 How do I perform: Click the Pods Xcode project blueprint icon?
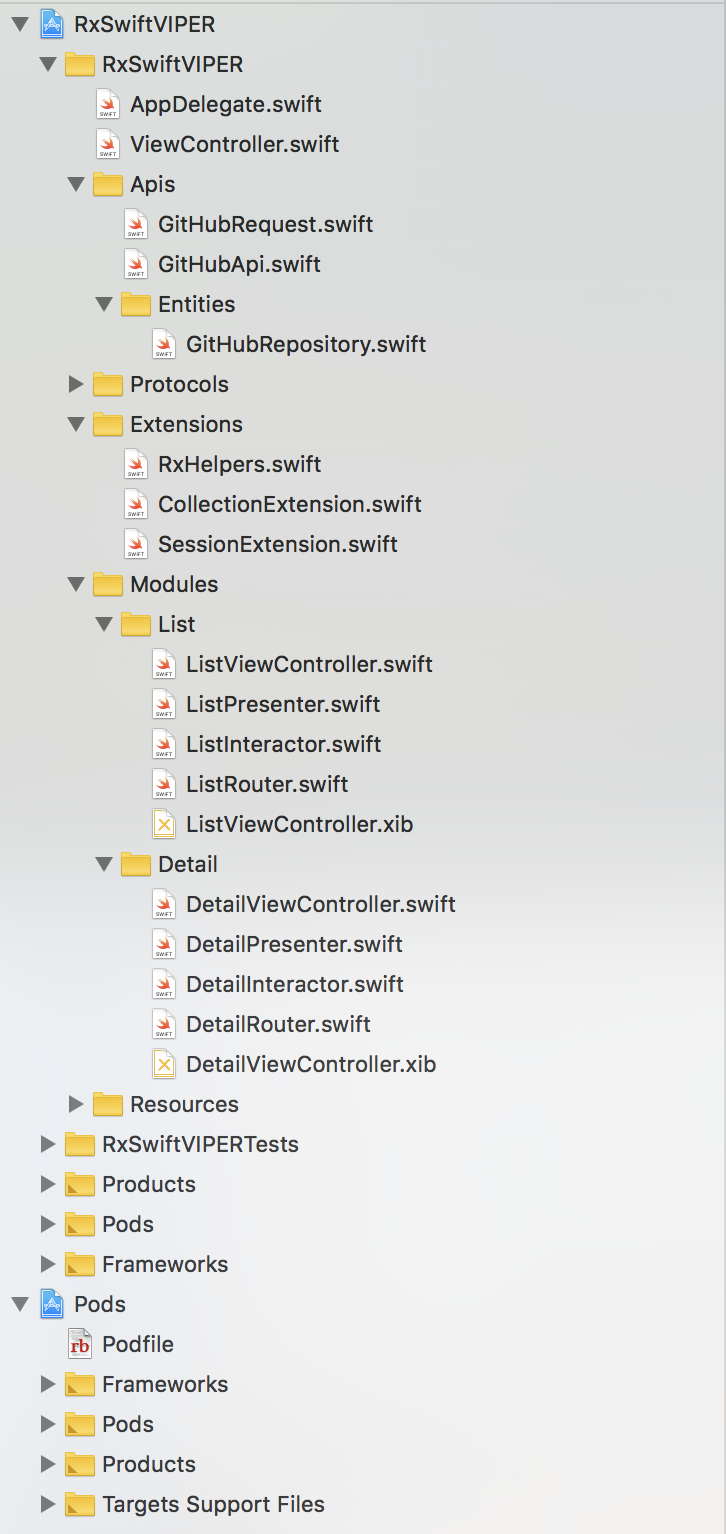52,1304
